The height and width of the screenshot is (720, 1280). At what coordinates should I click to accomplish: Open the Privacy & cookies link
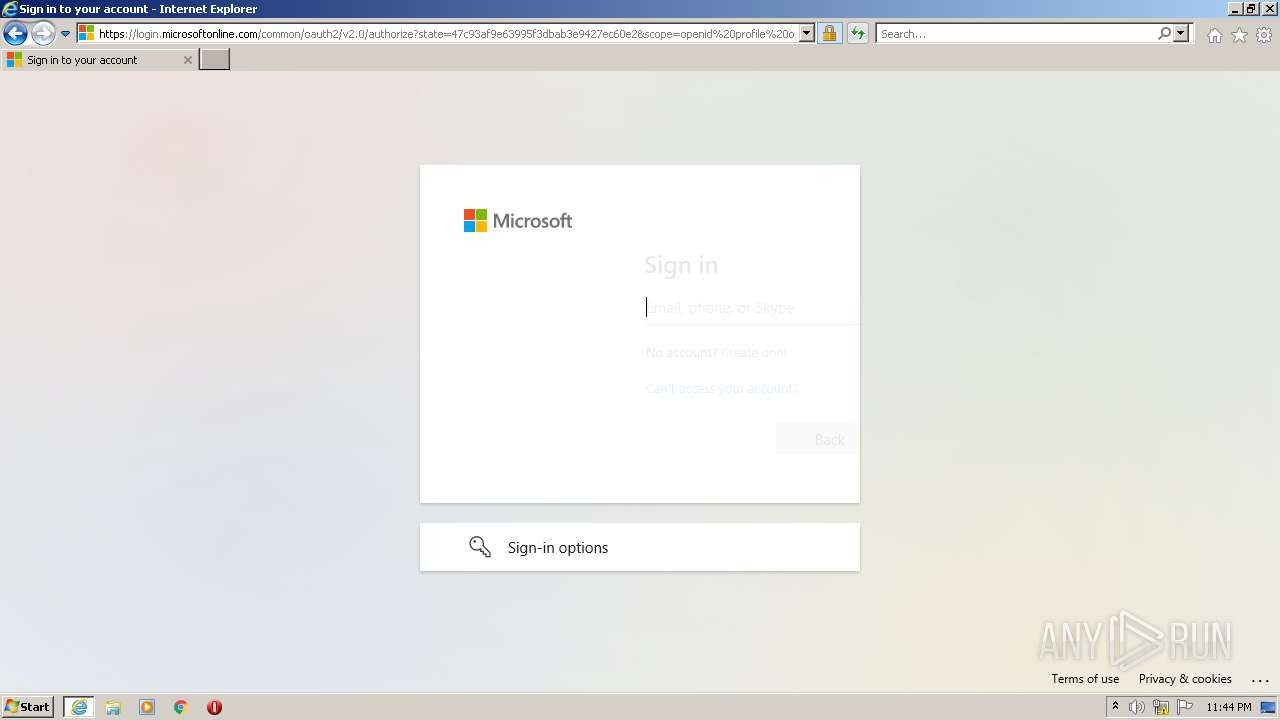(x=1185, y=679)
